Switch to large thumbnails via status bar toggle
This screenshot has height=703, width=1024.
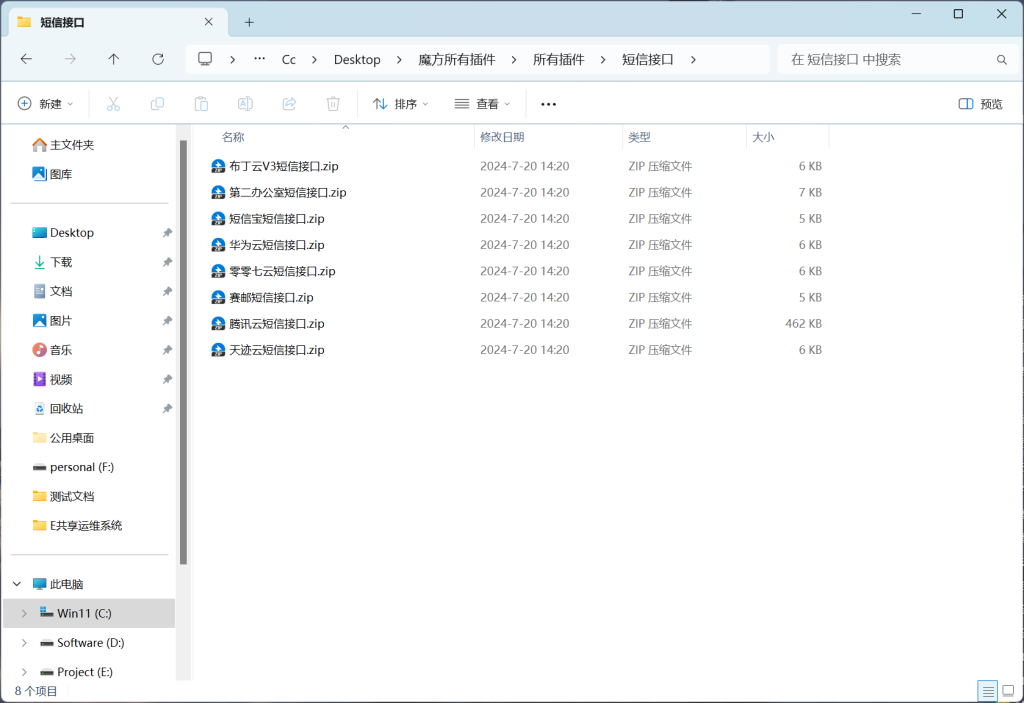tap(1010, 690)
